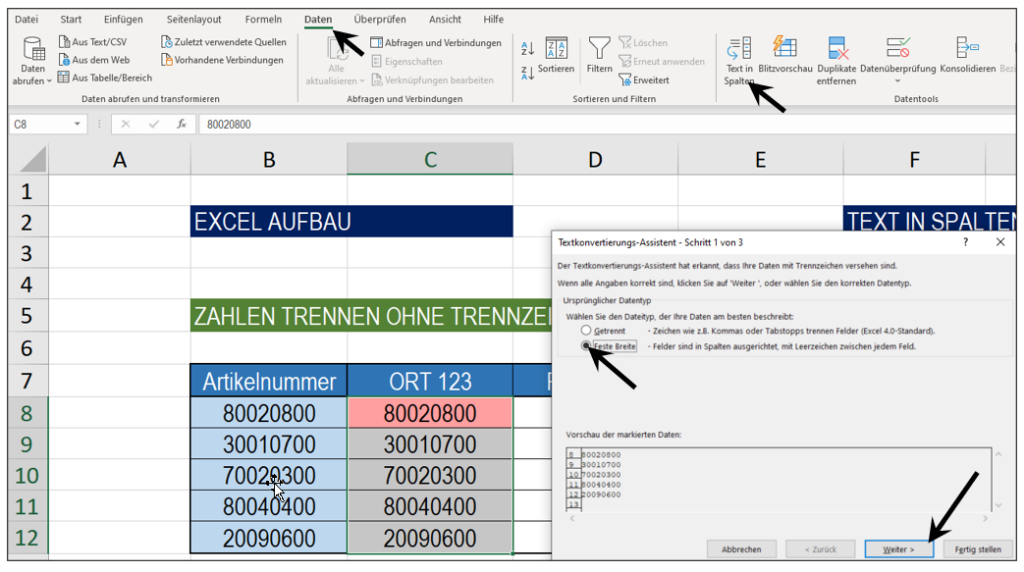Switch to Ansicht tab

pos(445,19)
